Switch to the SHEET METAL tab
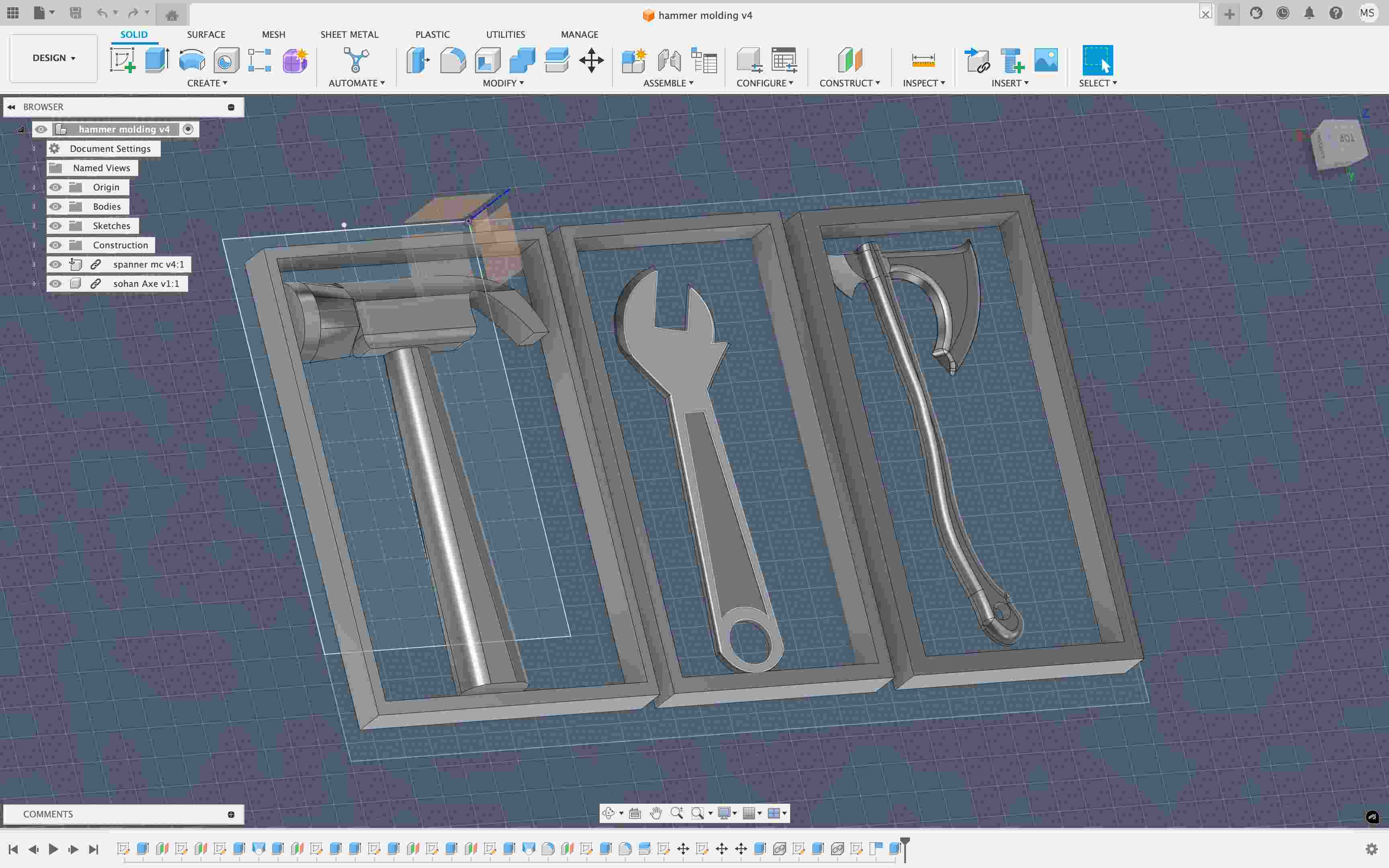 pos(349,35)
